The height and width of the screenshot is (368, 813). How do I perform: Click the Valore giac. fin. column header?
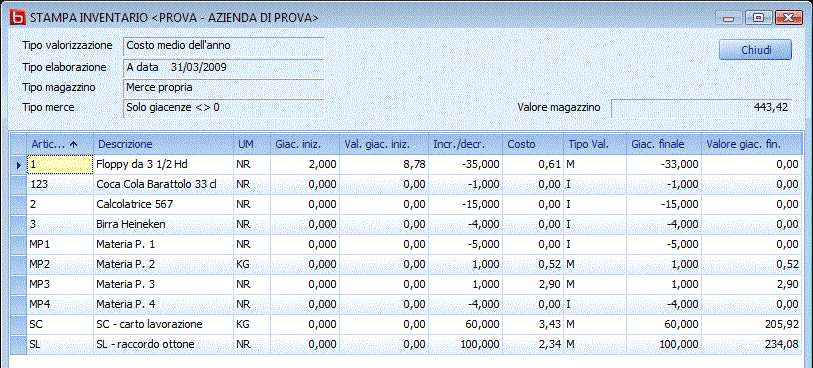(x=752, y=144)
